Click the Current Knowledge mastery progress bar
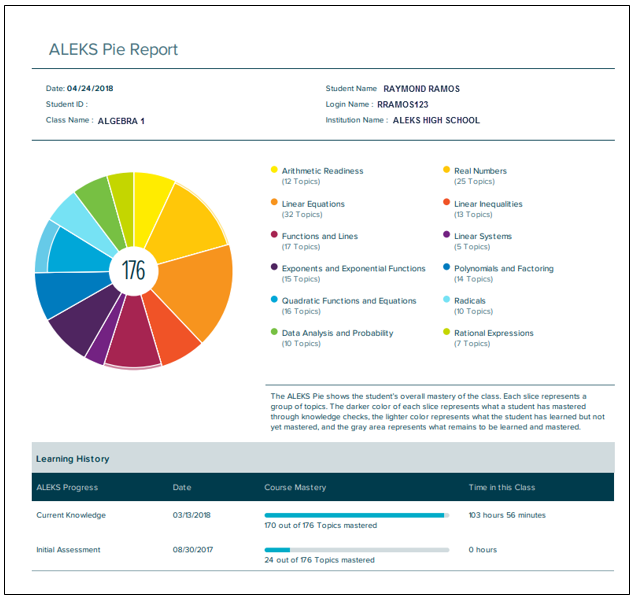 point(356,515)
